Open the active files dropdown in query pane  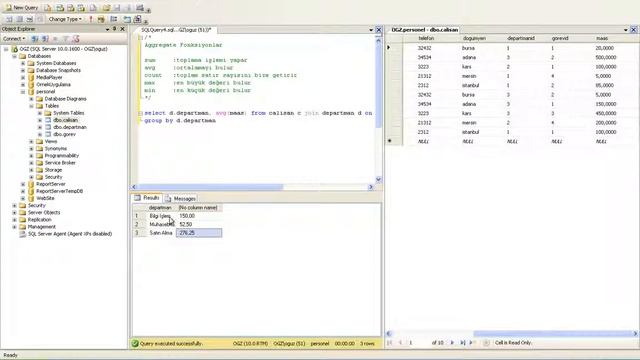(371, 30)
